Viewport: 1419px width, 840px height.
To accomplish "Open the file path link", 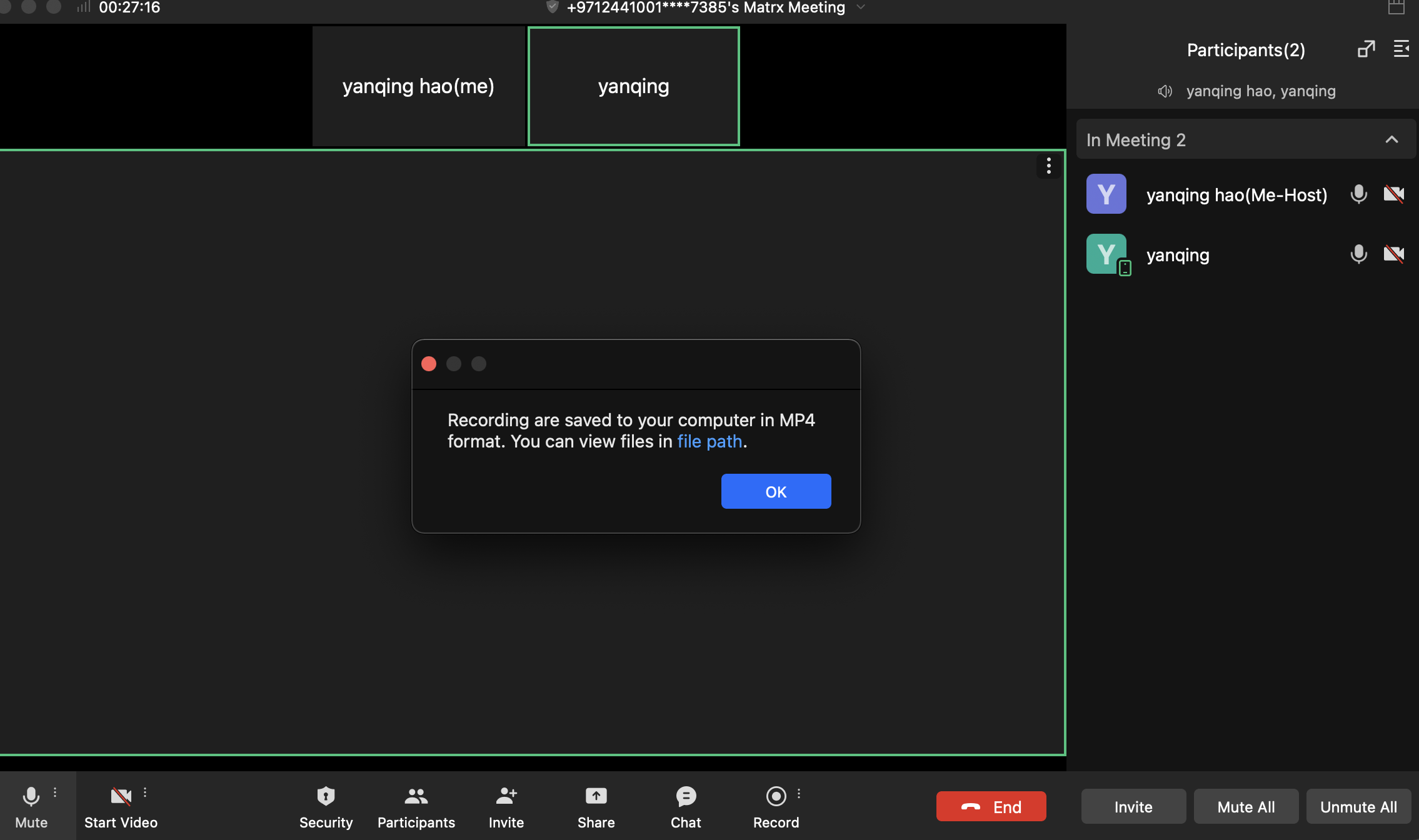I will click(x=709, y=441).
